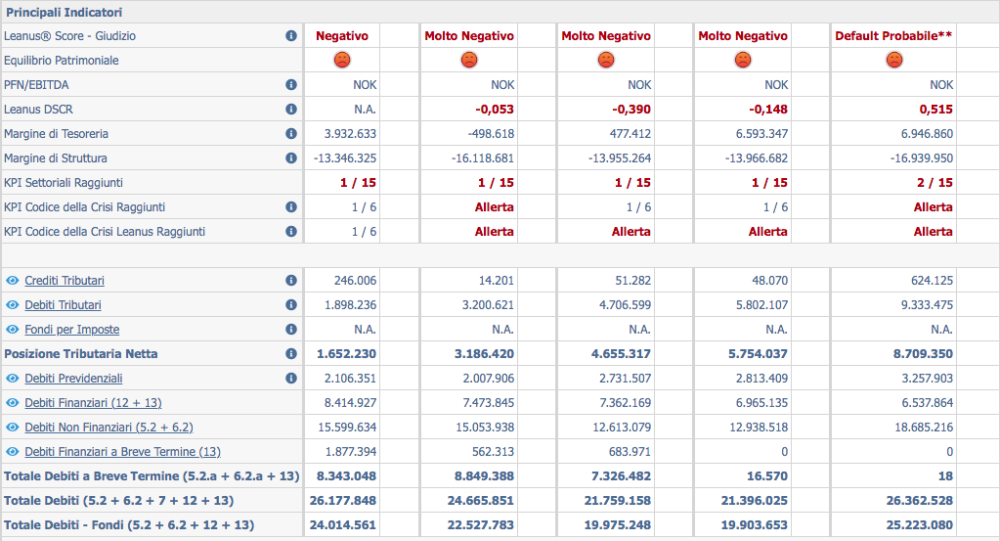Viewport: 1000px width, 541px height.
Task: Click the Principali Indicatori section header
Action: point(64,12)
